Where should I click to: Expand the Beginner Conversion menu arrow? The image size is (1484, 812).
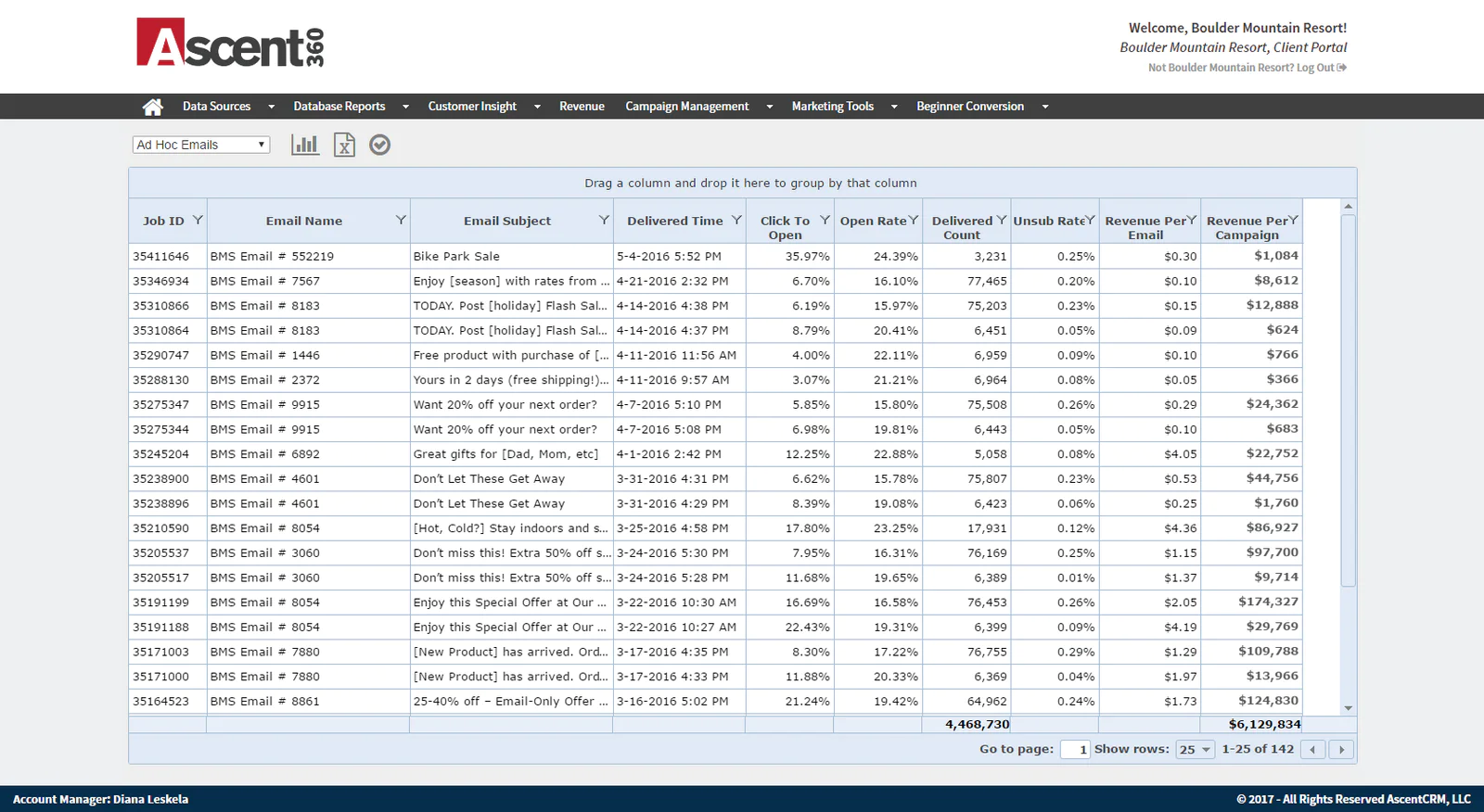(x=1045, y=107)
